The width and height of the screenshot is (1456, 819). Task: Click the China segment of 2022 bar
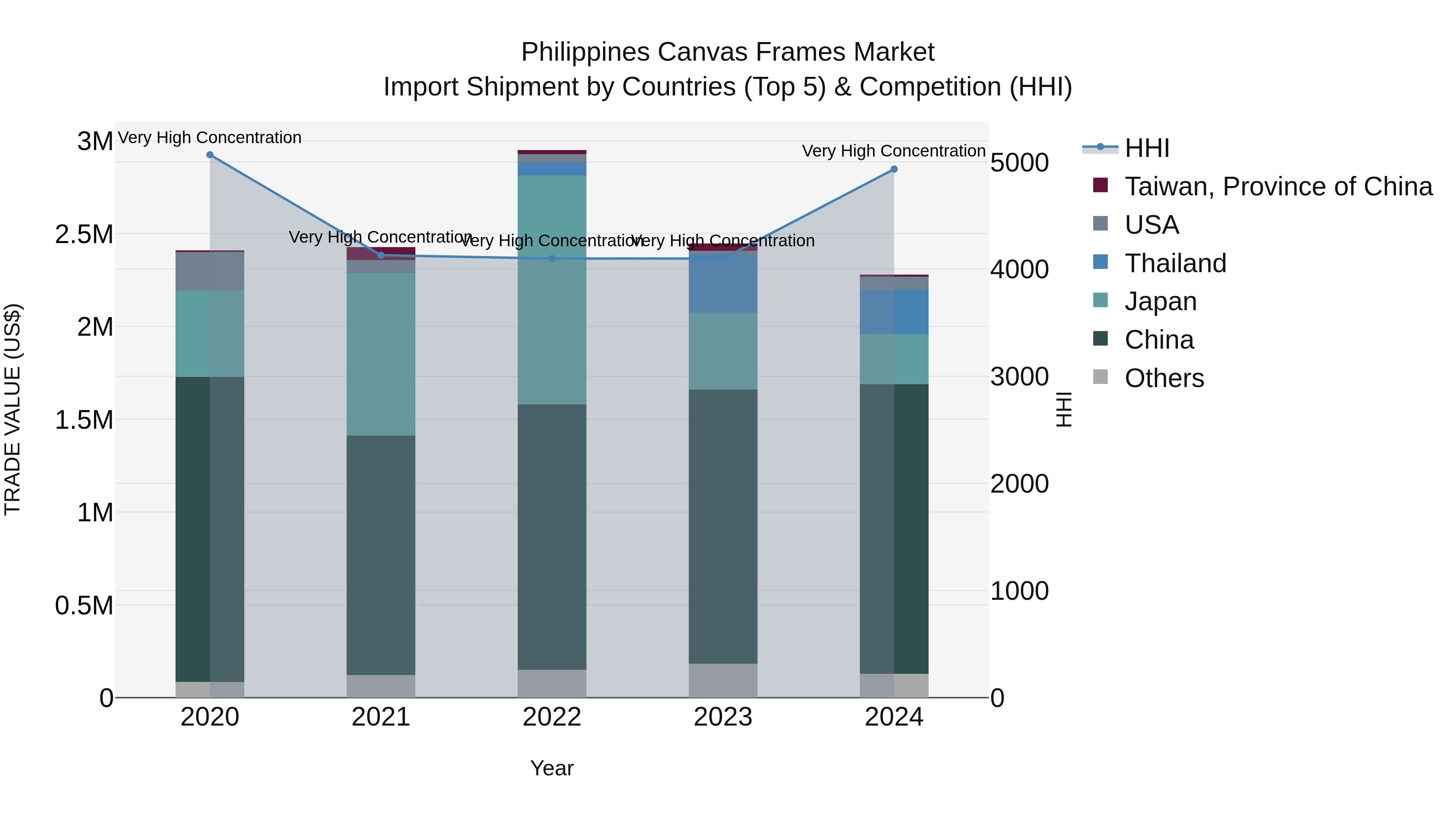(552, 538)
